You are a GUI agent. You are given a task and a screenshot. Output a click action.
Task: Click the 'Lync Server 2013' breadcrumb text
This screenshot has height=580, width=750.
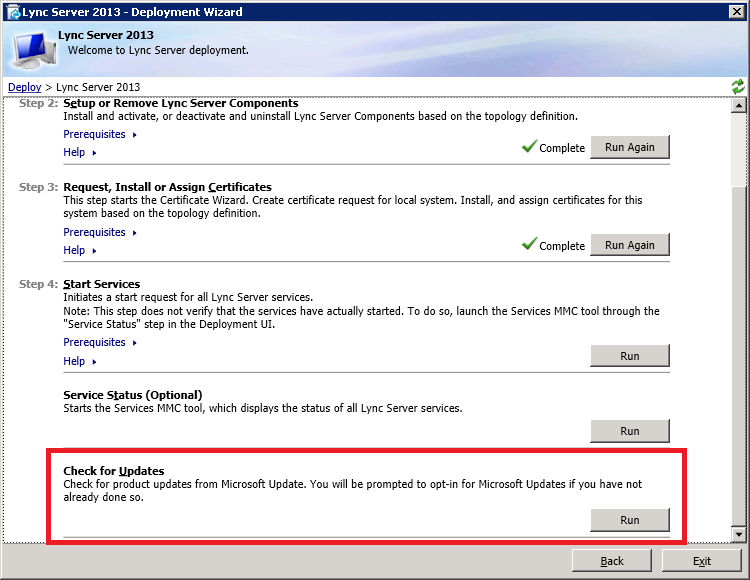coord(98,87)
